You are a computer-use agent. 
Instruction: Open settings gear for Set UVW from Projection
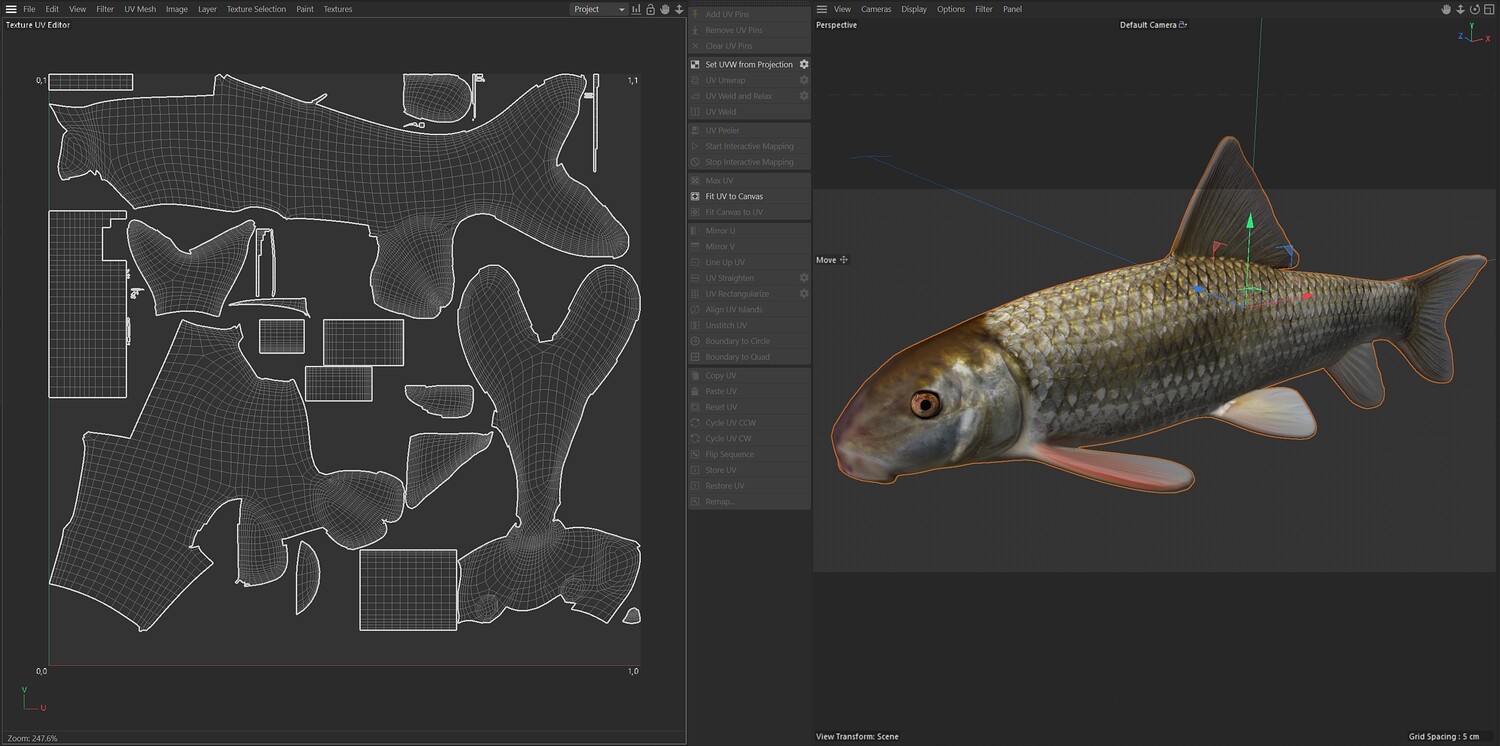(x=803, y=64)
